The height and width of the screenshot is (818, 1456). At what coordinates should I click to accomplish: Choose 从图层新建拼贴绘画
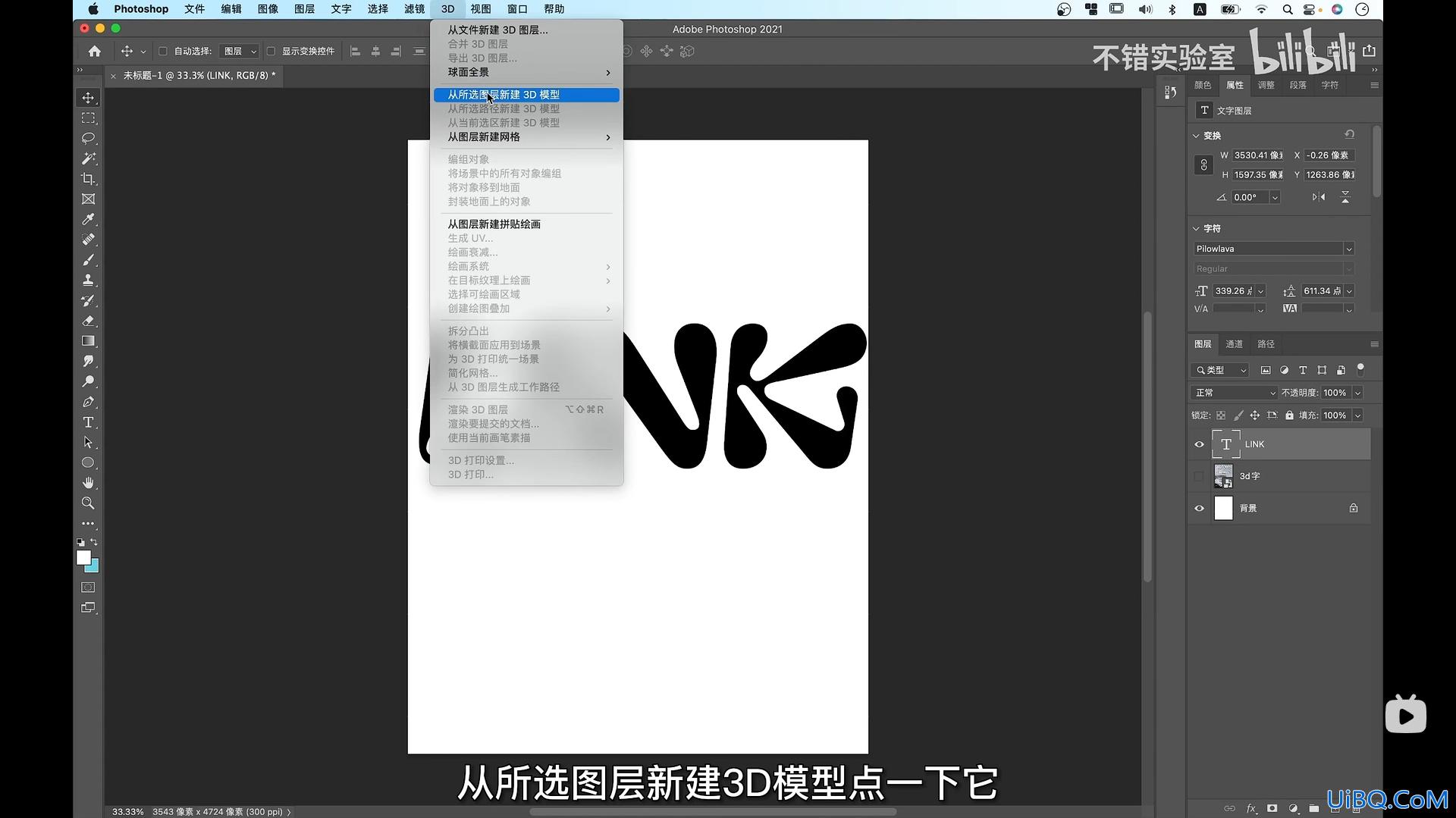point(526,224)
